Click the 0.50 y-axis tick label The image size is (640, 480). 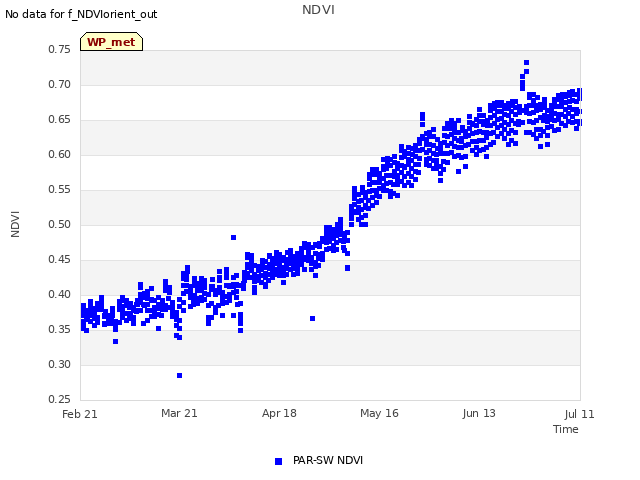59,224
